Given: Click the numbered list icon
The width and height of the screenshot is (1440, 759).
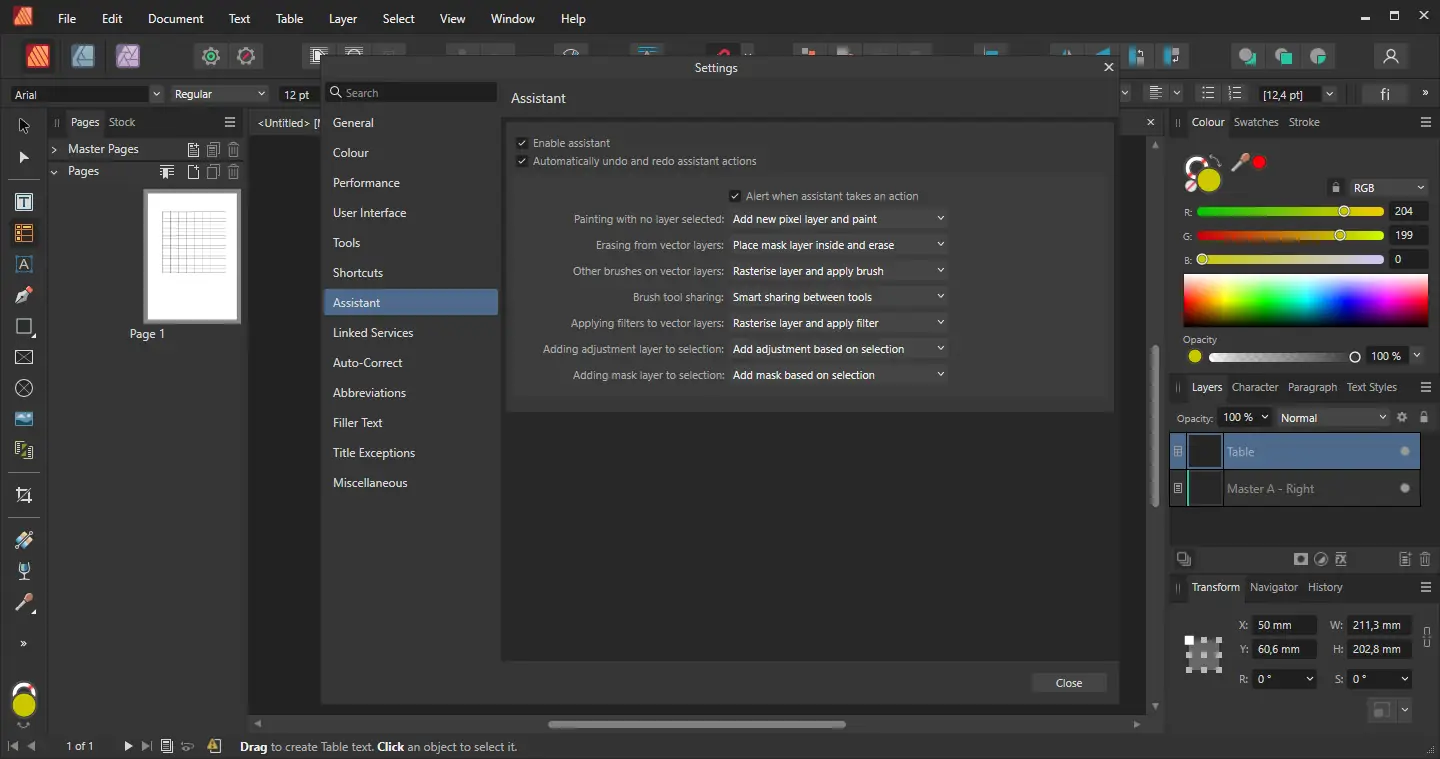Looking at the screenshot, I should click(1235, 94).
